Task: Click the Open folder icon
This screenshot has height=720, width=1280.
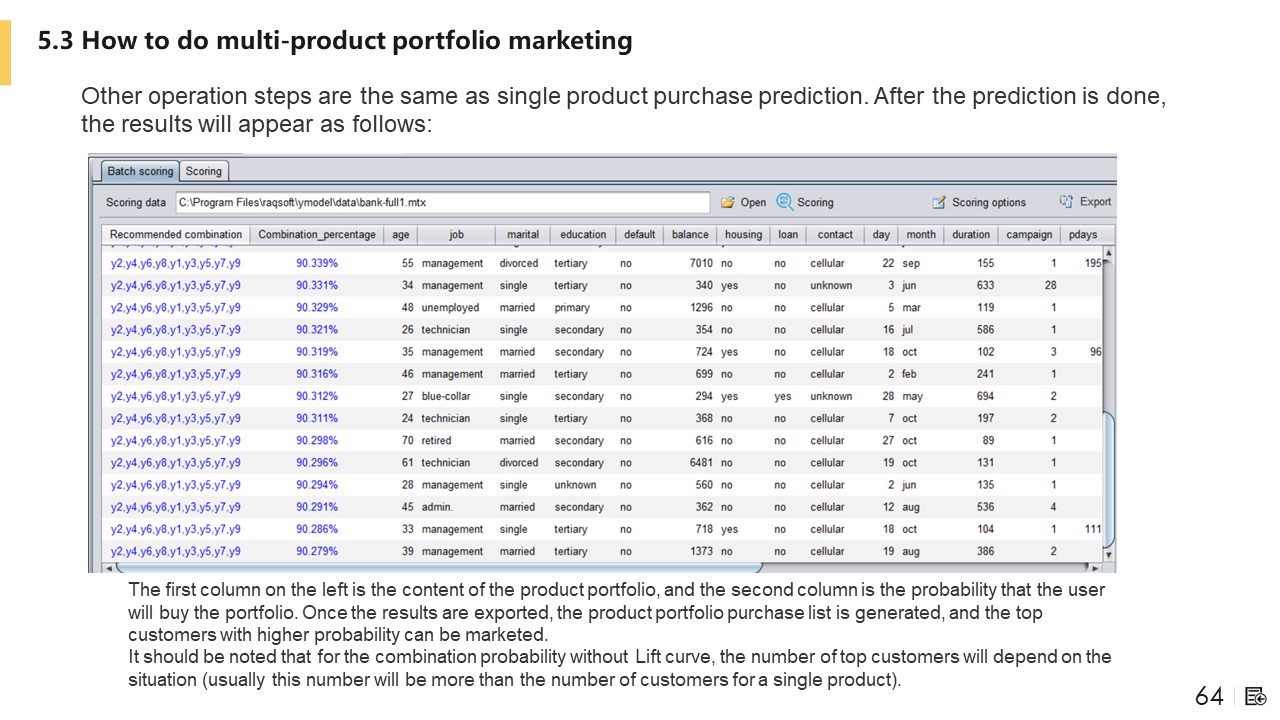Action: (728, 202)
